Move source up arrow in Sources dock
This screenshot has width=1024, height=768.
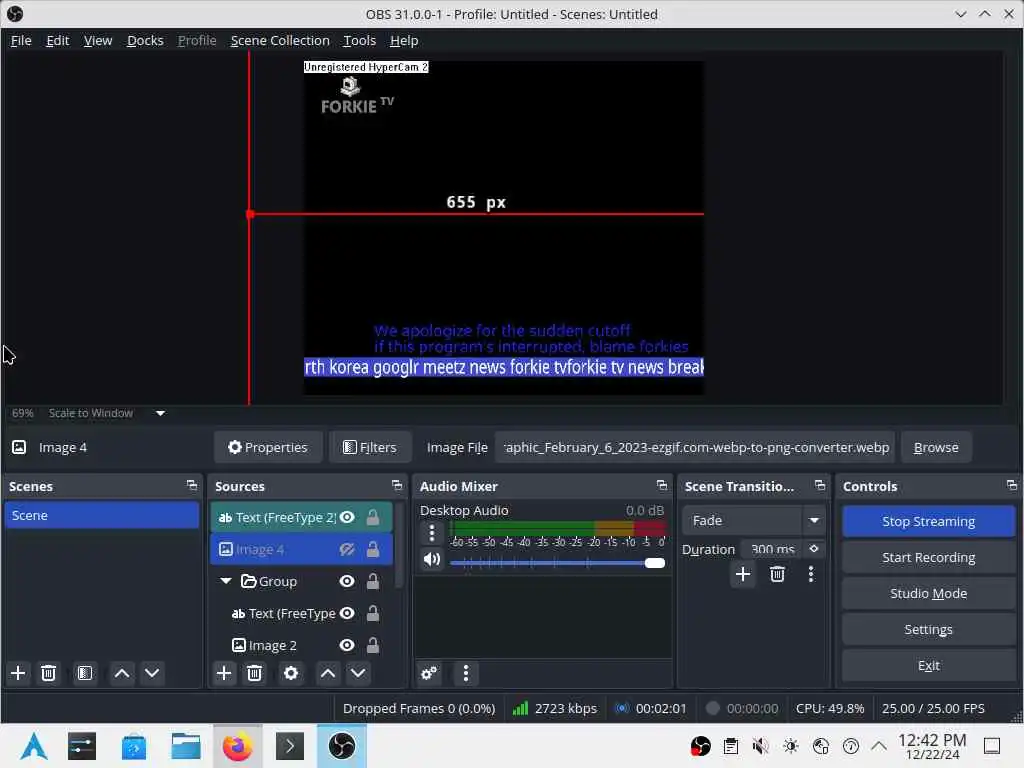click(328, 673)
